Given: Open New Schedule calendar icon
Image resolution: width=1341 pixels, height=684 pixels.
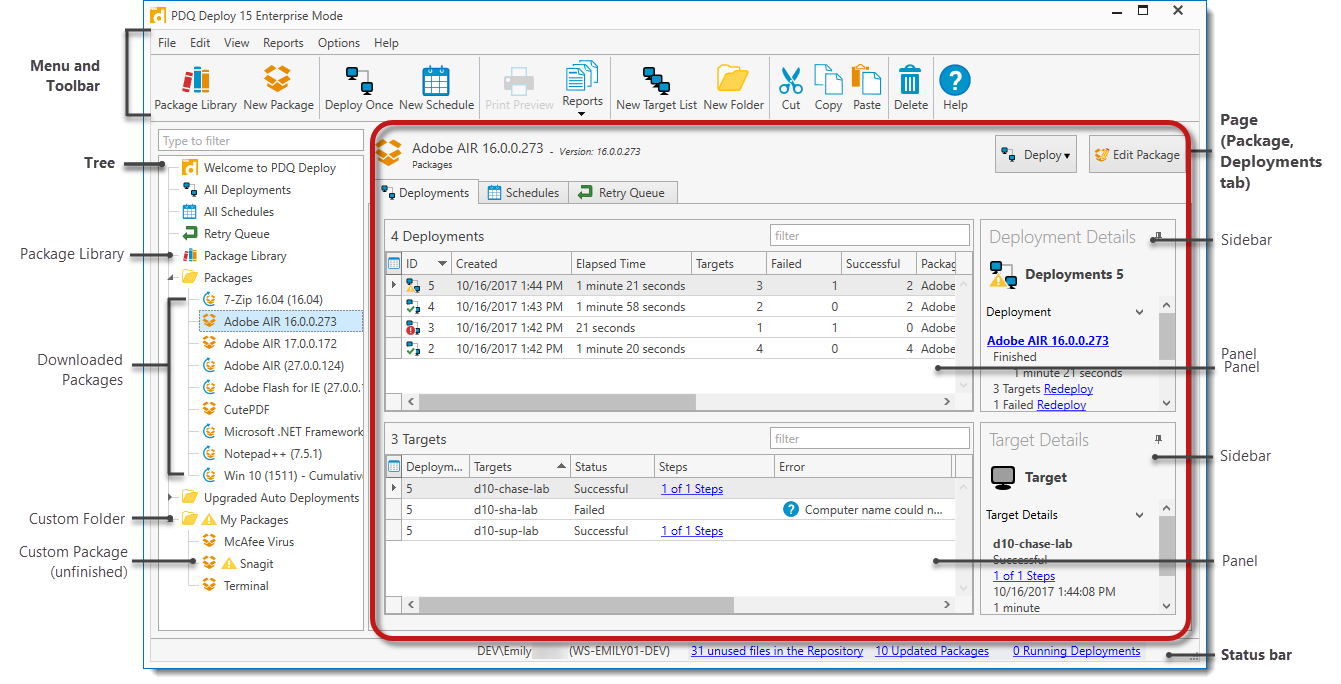Looking at the screenshot, I should [436, 80].
